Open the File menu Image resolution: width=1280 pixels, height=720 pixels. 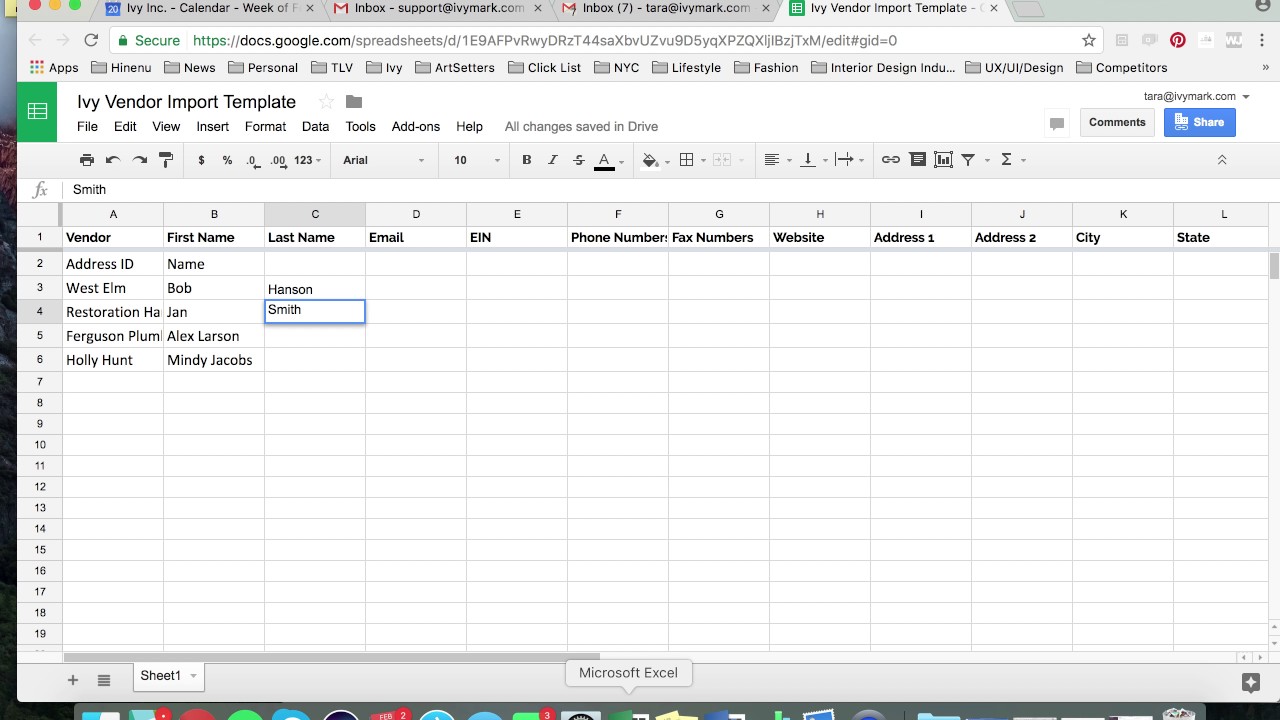click(87, 127)
